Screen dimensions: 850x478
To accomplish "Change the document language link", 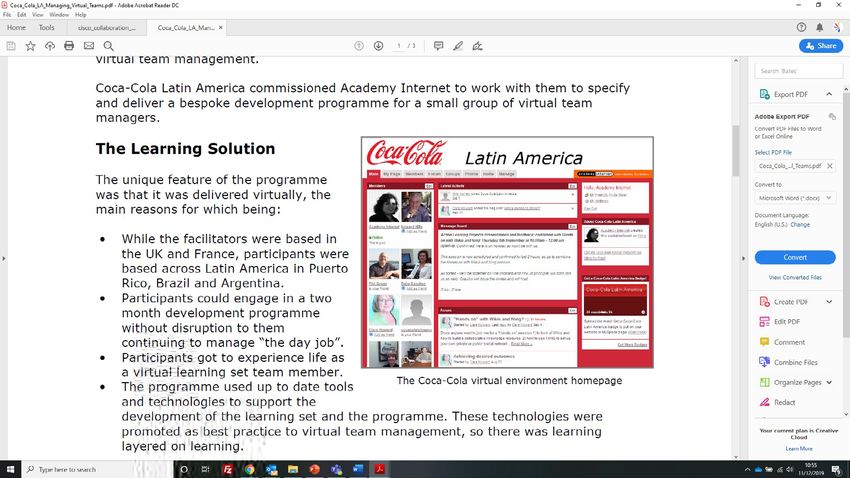I will coord(800,224).
